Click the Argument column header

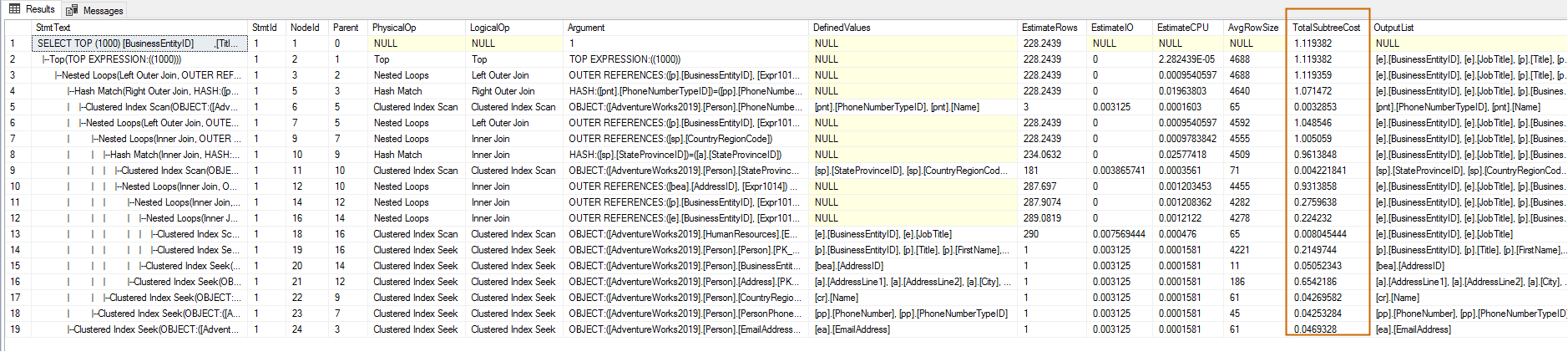pos(586,28)
